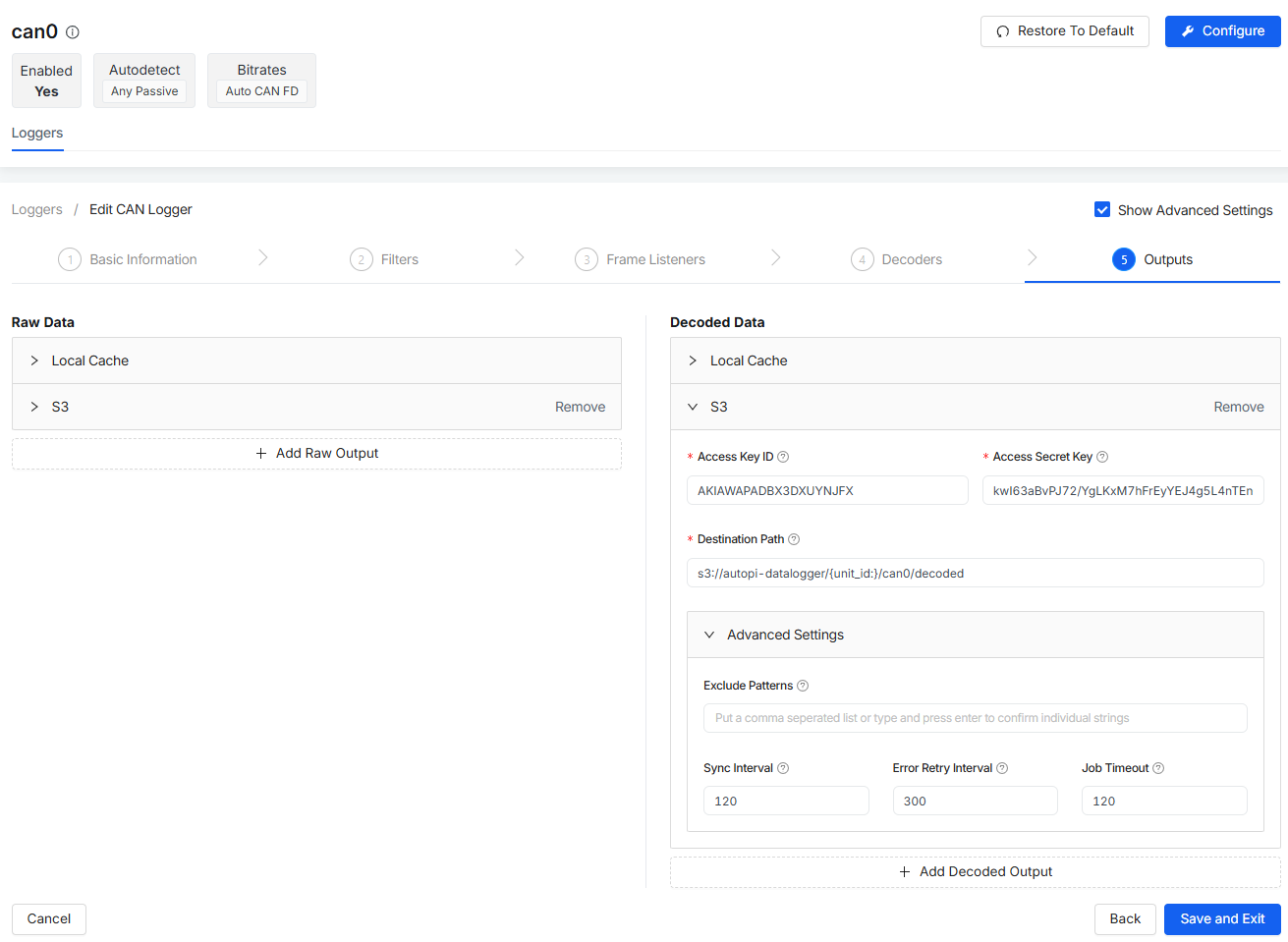Click the help icon beside Sync Interval
1288x942 pixels.
[783, 768]
